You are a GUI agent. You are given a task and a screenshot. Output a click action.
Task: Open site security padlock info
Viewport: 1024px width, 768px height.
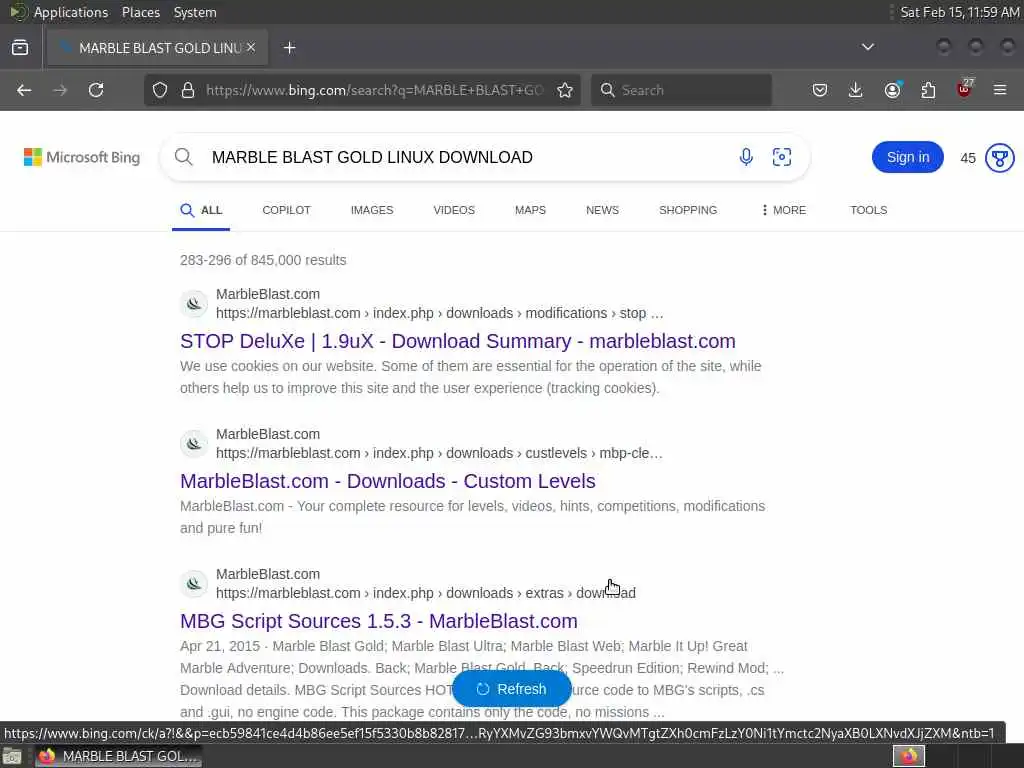pos(188,90)
